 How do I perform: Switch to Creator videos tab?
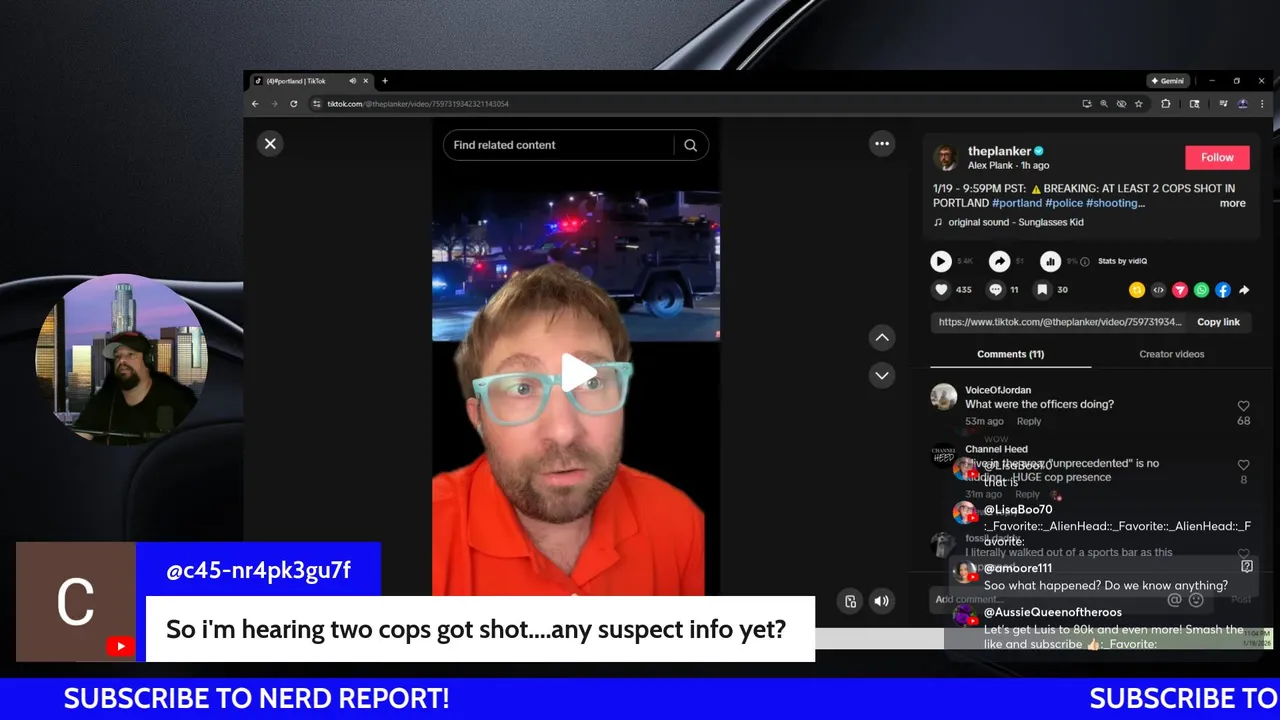[1171, 354]
